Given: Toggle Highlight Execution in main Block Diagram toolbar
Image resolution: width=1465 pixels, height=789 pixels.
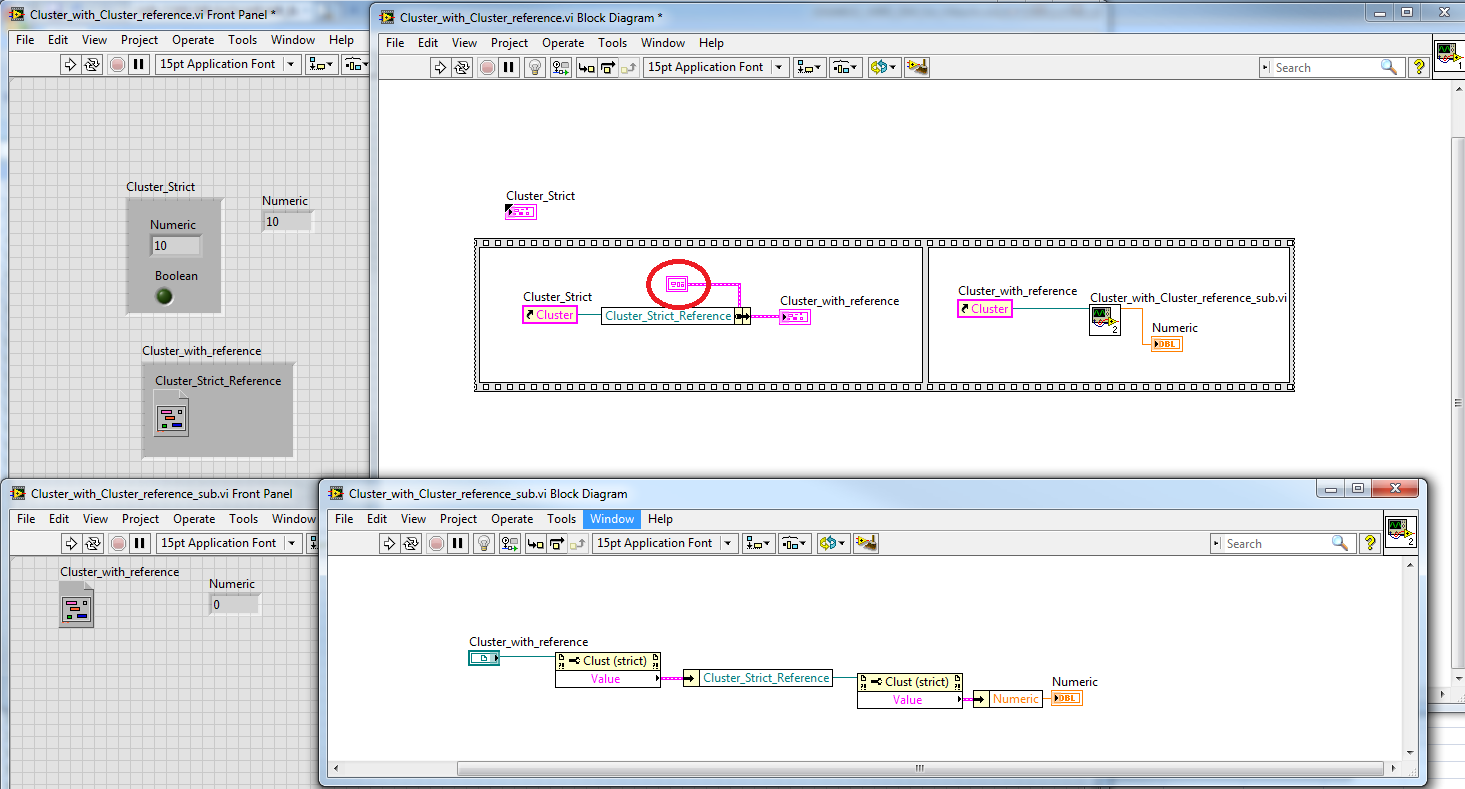Looking at the screenshot, I should 535,67.
